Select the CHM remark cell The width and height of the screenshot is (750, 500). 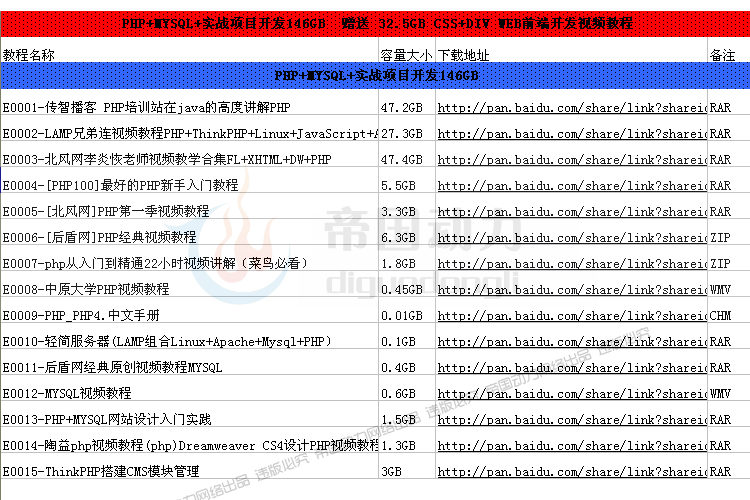point(729,311)
